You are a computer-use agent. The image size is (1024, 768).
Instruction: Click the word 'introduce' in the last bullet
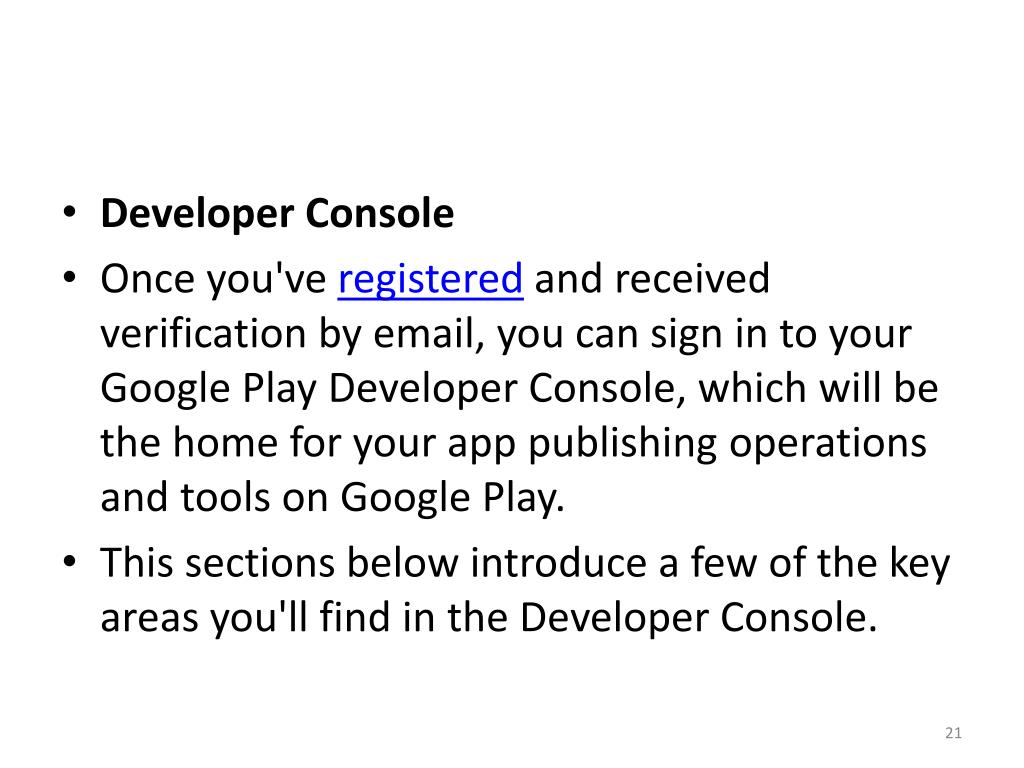pyautogui.click(x=558, y=562)
